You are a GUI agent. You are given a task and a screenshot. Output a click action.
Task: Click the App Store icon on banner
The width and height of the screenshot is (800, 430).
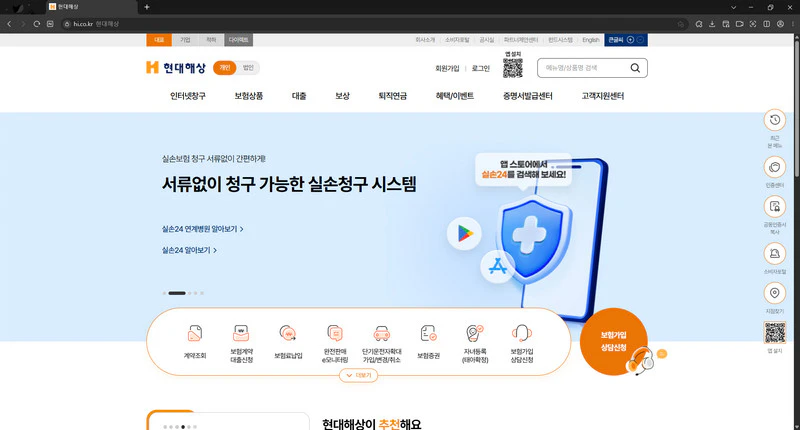coord(497,266)
